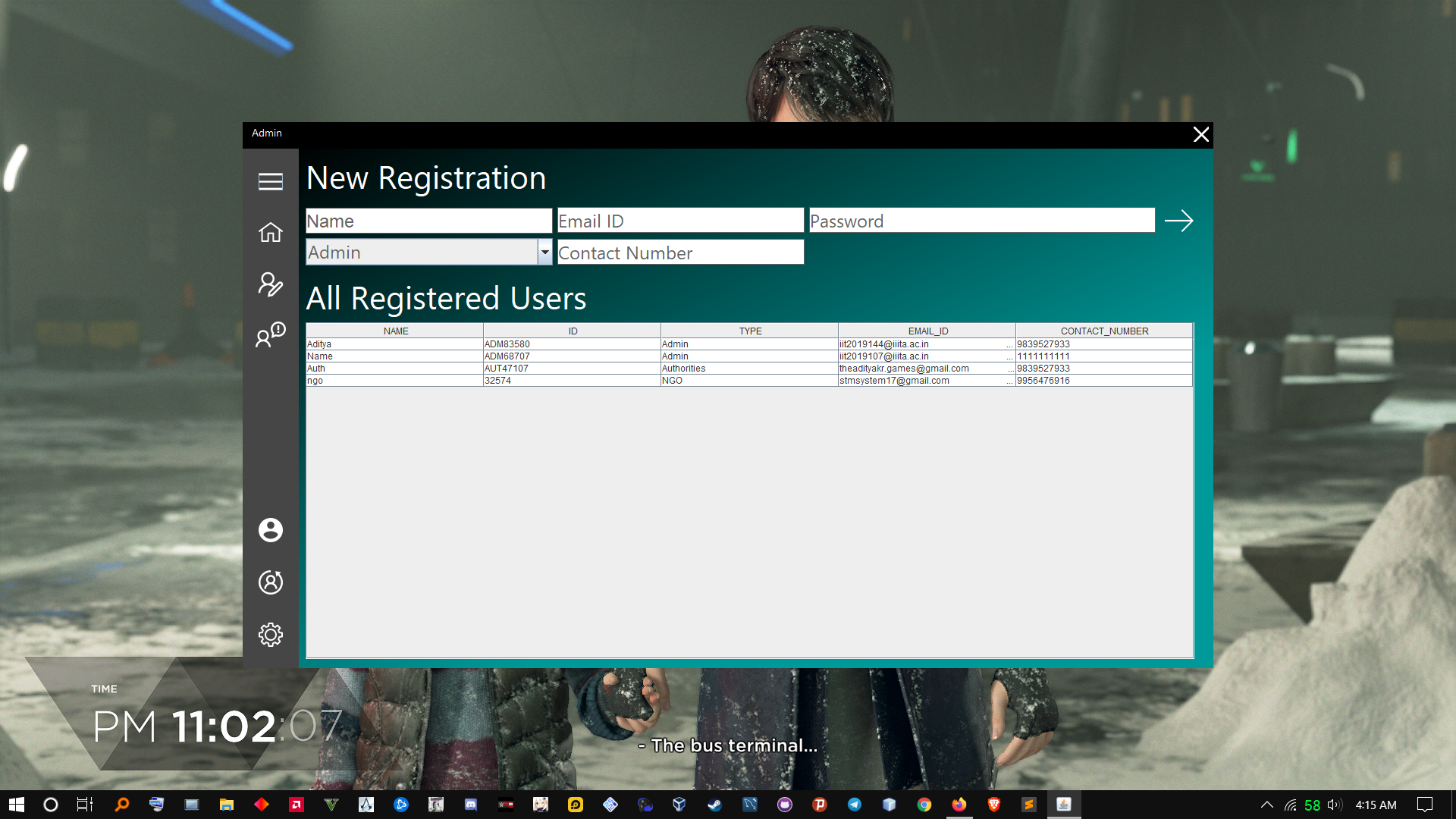Open Steam from the taskbar

click(714, 805)
